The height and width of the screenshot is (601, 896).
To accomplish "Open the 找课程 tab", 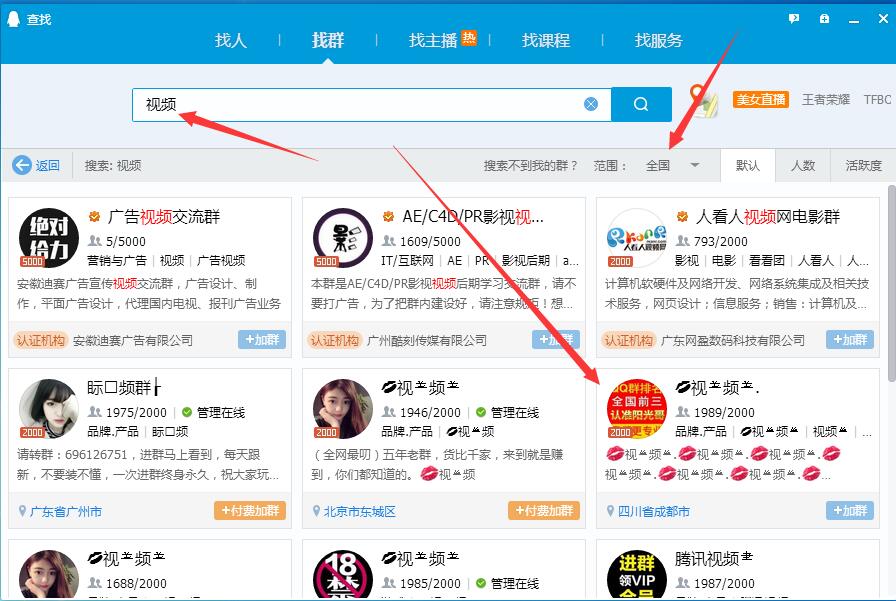I will click(x=546, y=40).
